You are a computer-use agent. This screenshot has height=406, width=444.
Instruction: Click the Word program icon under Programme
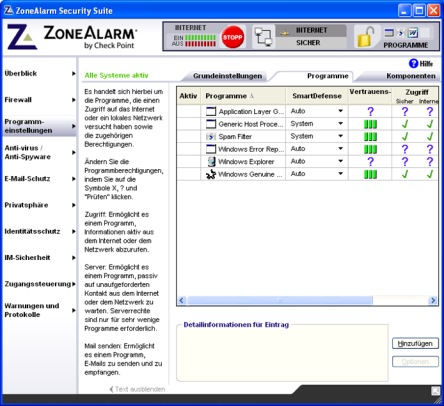coord(413,33)
